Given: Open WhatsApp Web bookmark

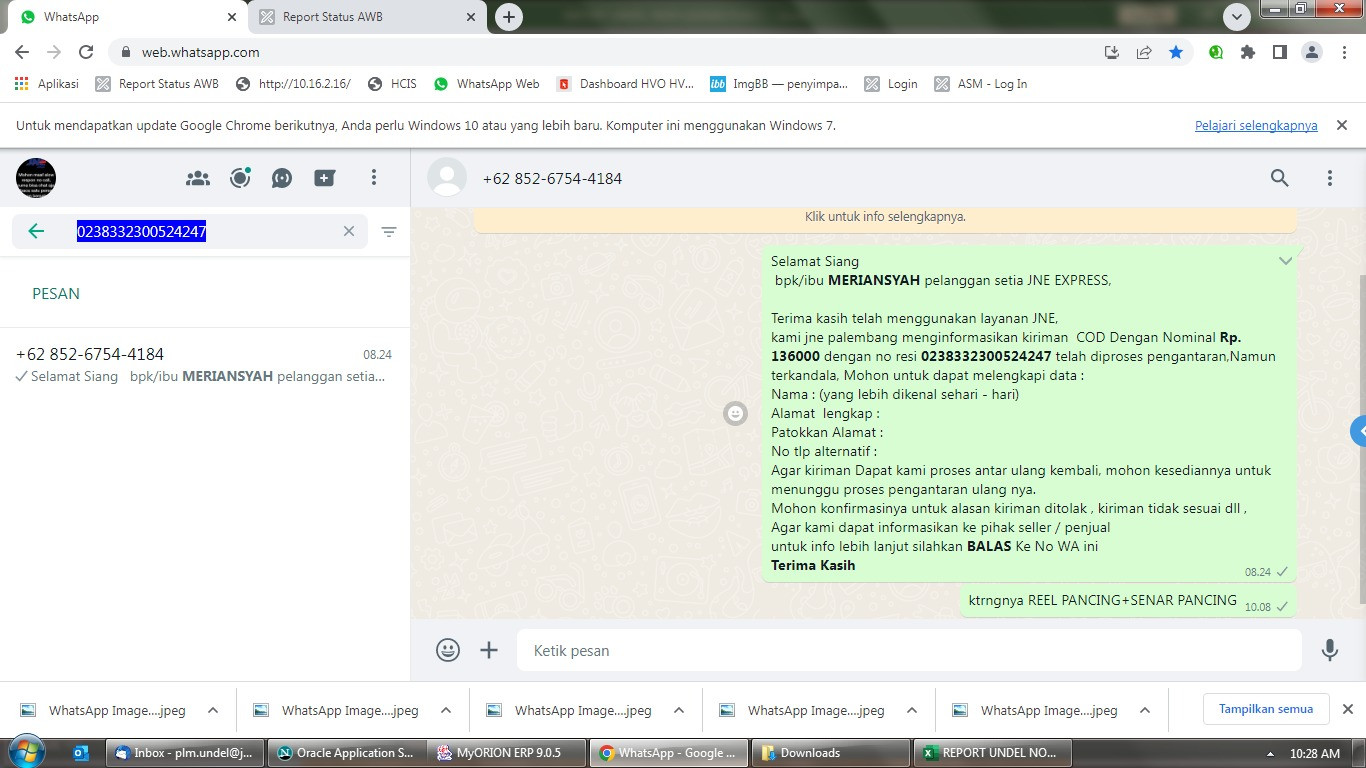Looking at the screenshot, I should pyautogui.click(x=487, y=84).
